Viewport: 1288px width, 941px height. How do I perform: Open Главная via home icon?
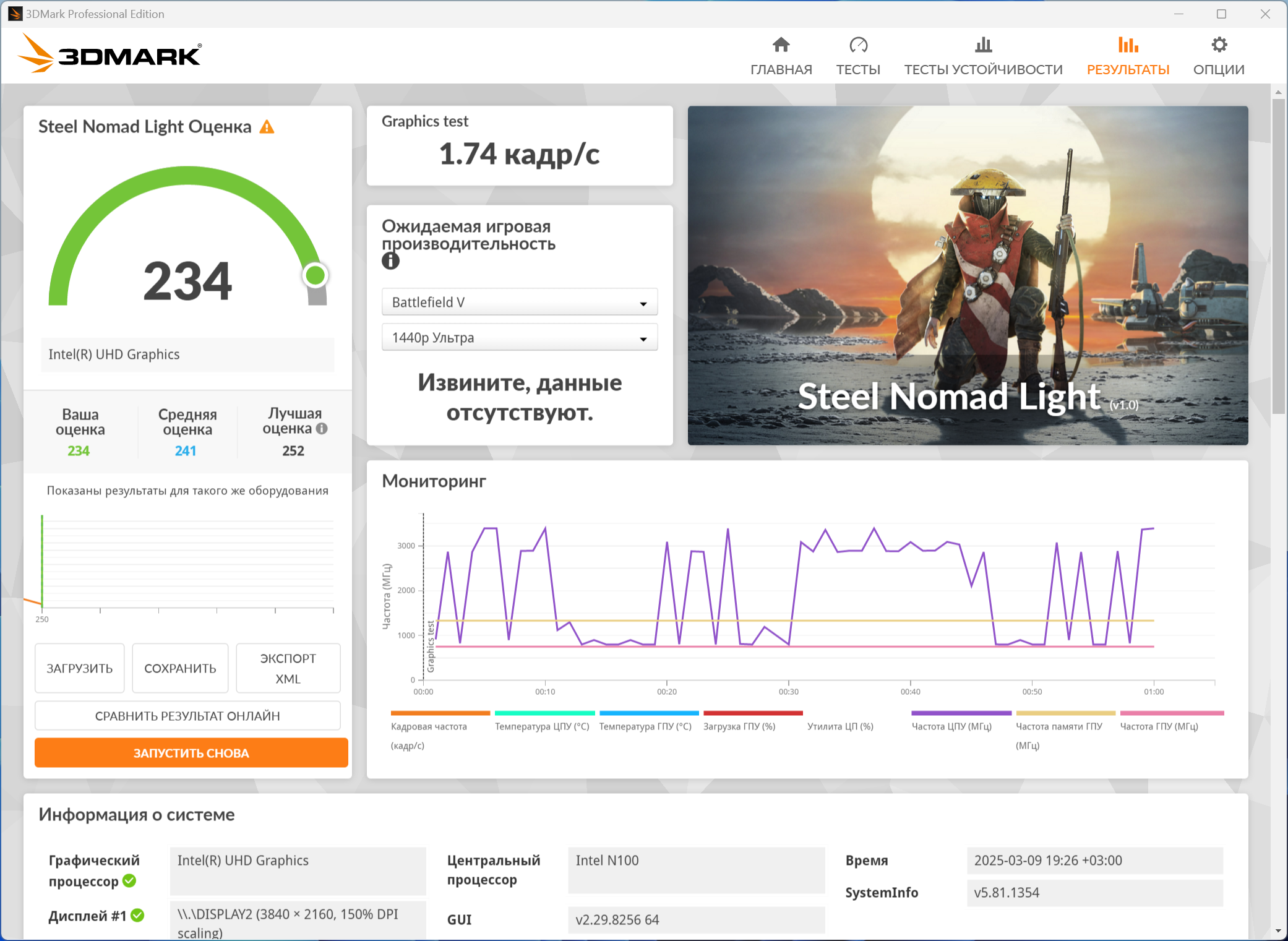point(781,45)
